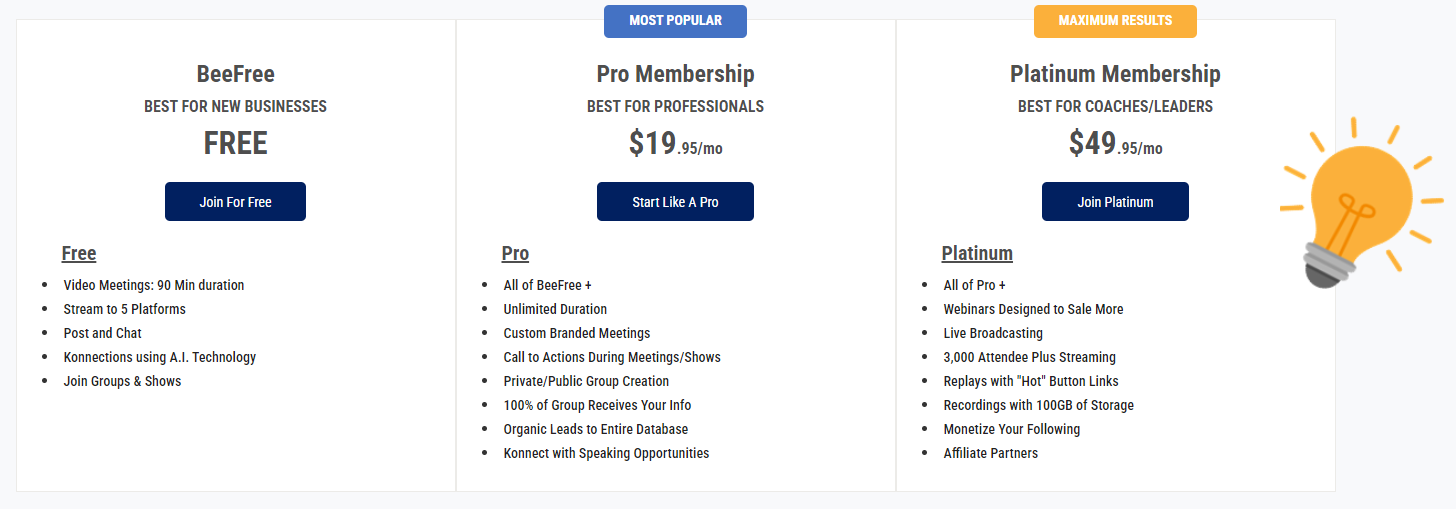Select the Platinum Membership heading
This screenshot has width=1456, height=509.
1115,74
